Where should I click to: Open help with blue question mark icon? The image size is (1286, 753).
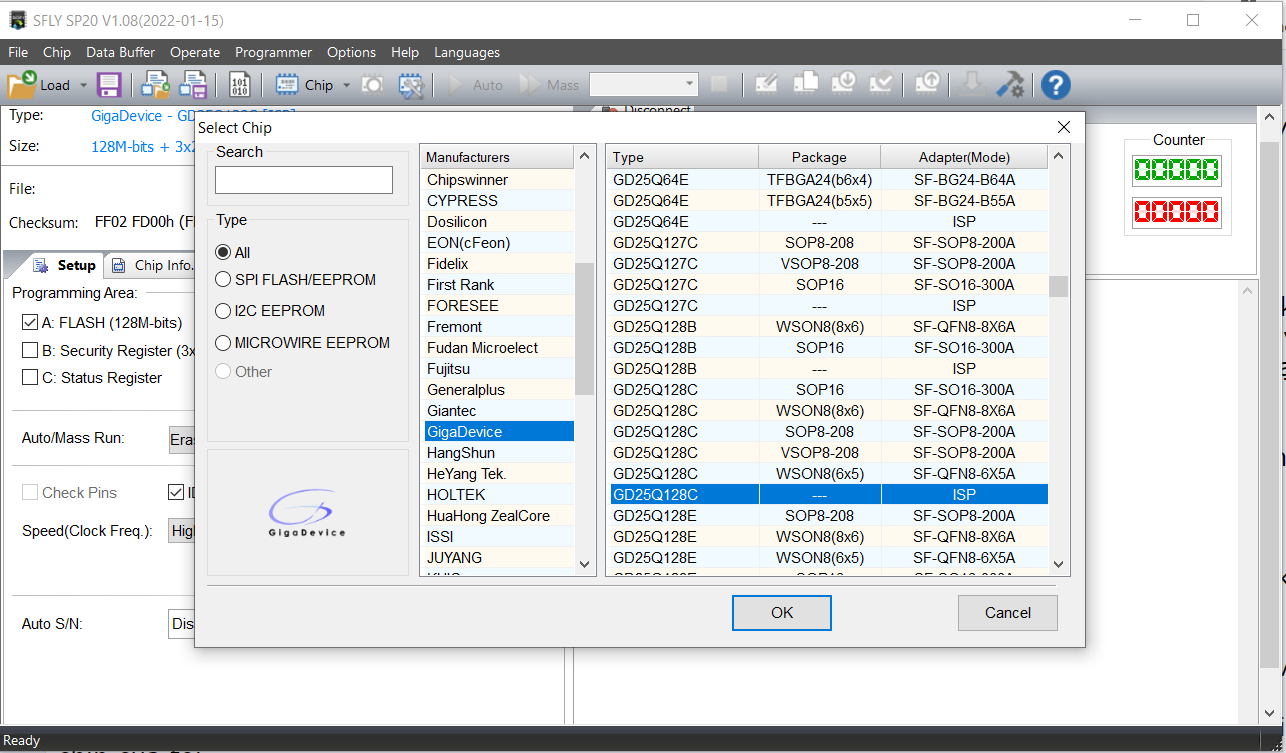pyautogui.click(x=1056, y=85)
